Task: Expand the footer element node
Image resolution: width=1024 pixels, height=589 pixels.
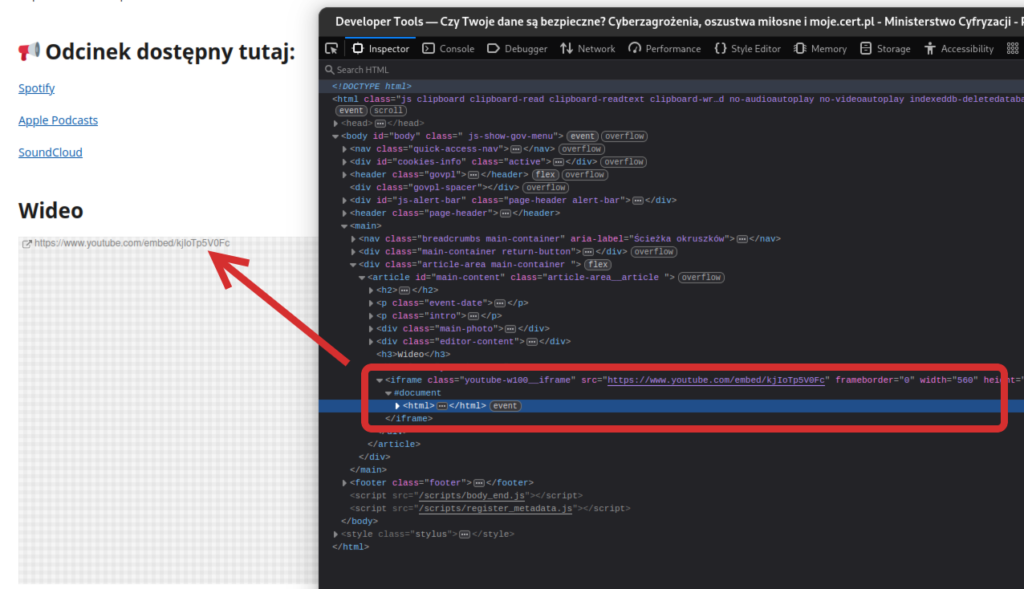Action: pyautogui.click(x=345, y=483)
